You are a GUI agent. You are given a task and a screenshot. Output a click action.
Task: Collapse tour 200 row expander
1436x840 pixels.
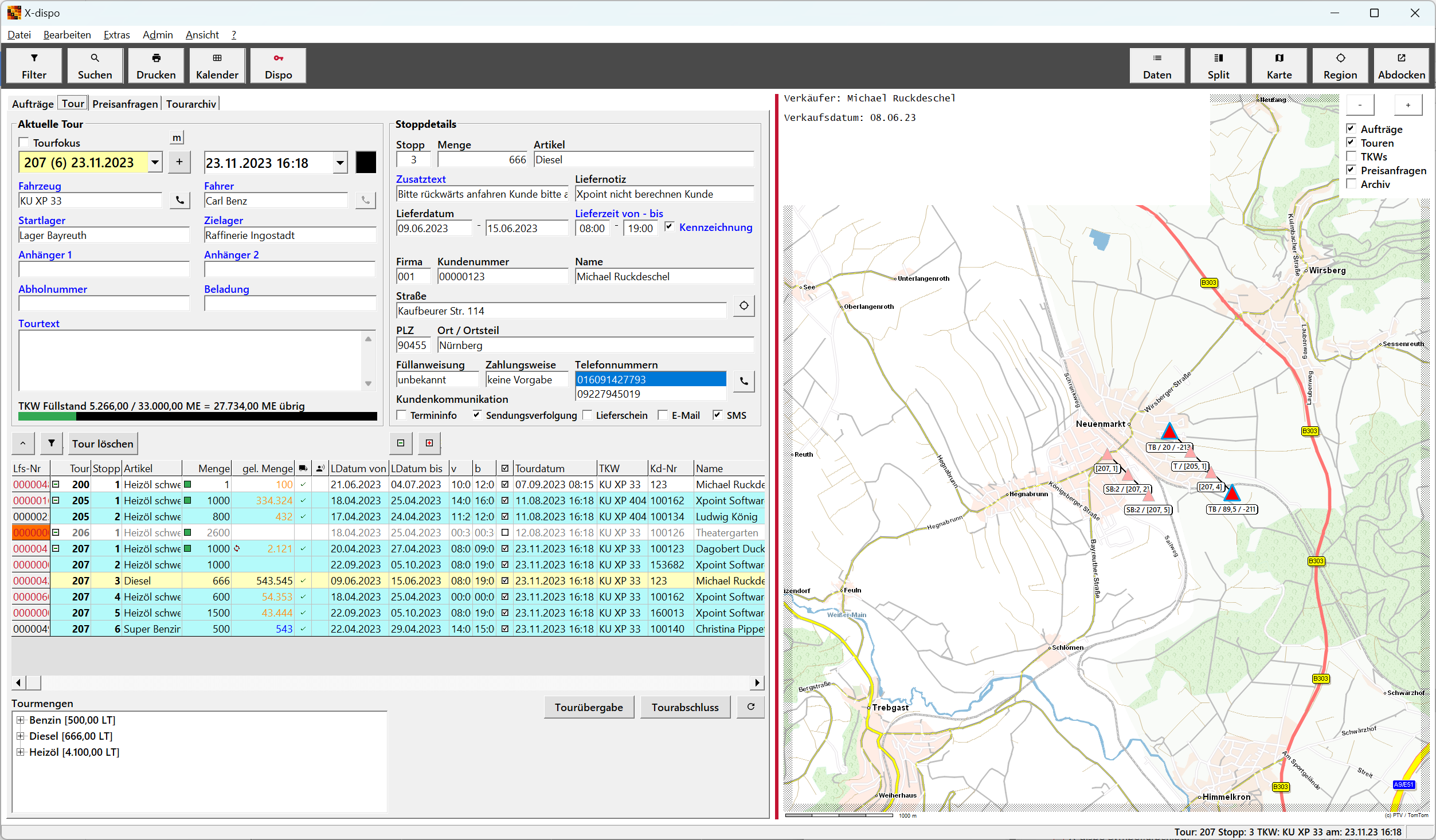click(56, 484)
